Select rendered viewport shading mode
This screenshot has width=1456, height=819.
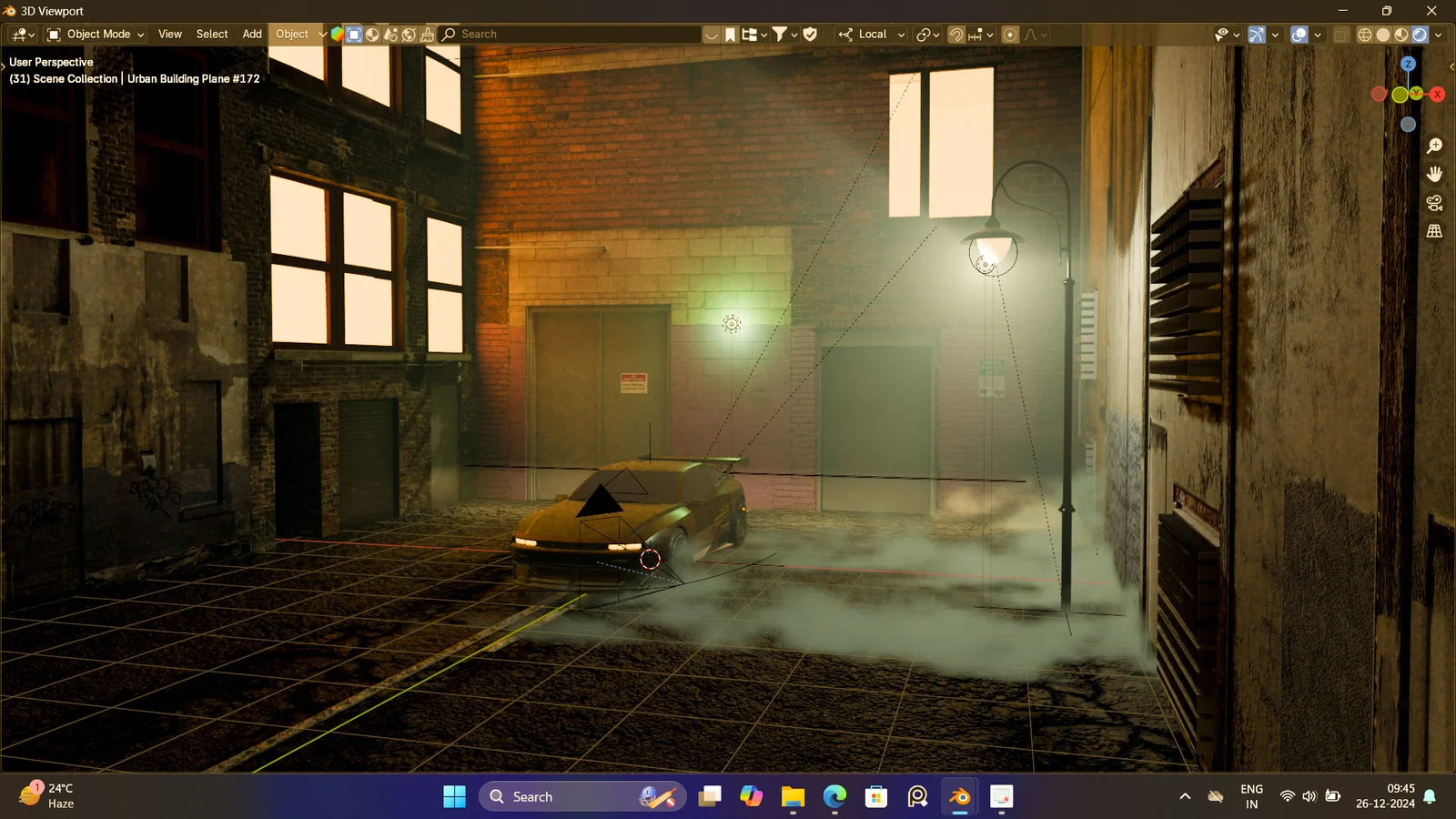pos(1420,35)
